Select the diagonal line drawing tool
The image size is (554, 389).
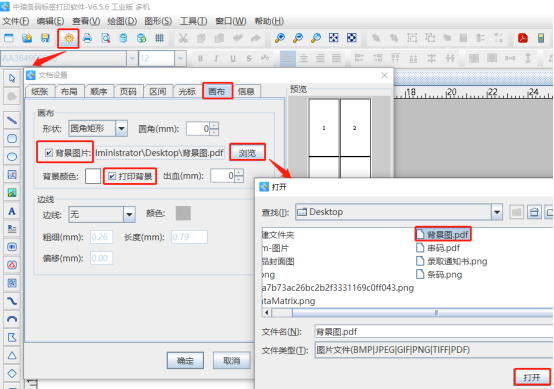point(12,120)
